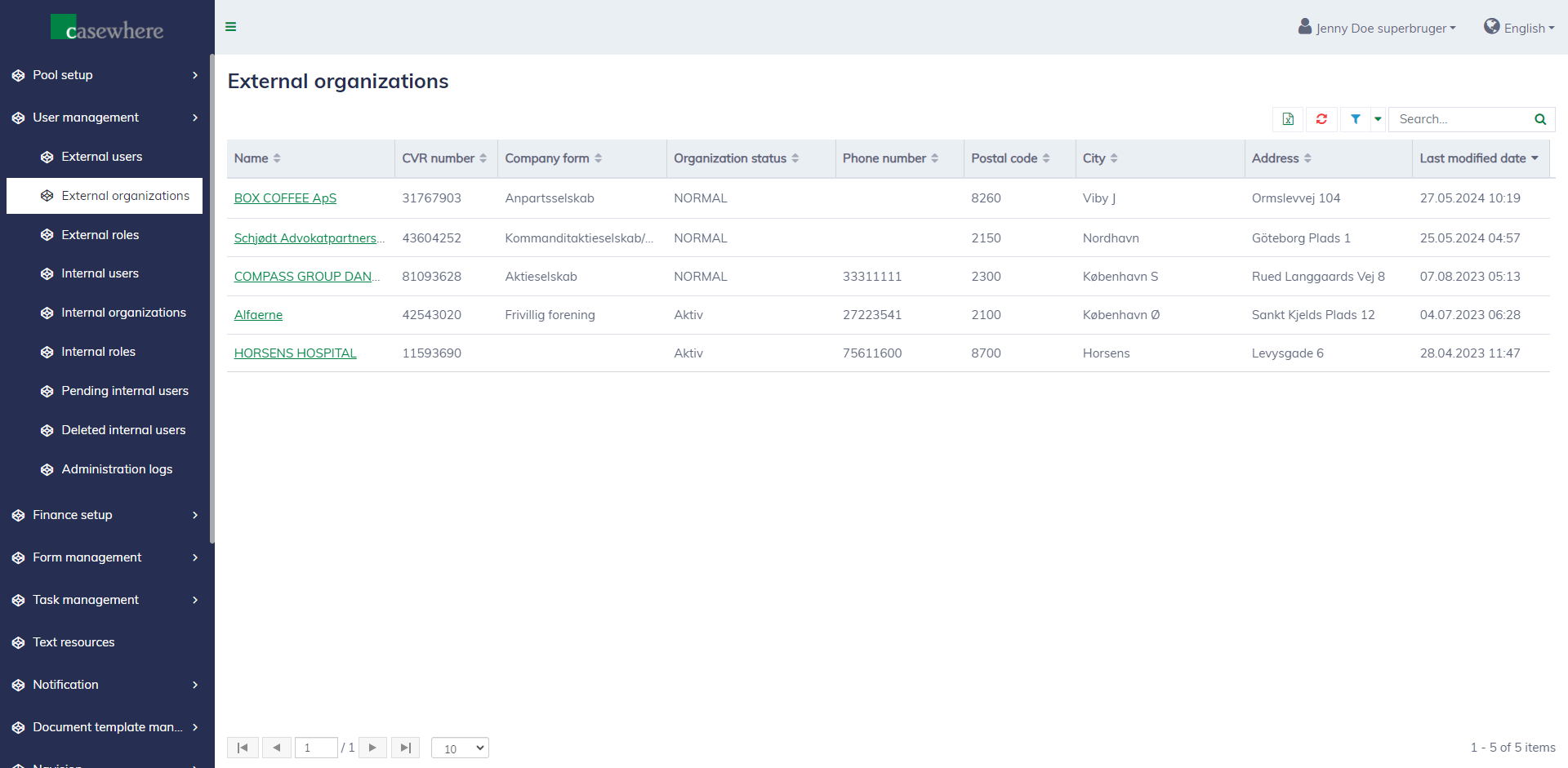Open the filter options dropdown arrow
The height and width of the screenshot is (768, 1568).
(x=1378, y=119)
